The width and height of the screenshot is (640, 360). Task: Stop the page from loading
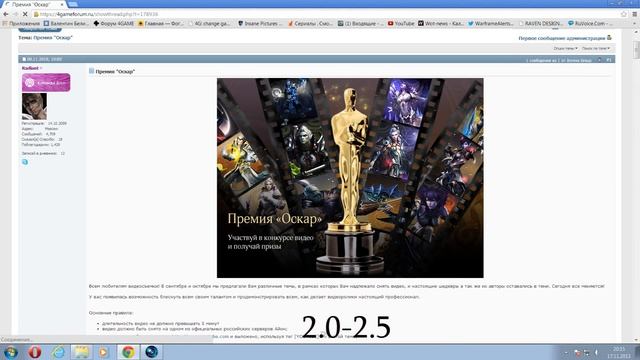25,14
